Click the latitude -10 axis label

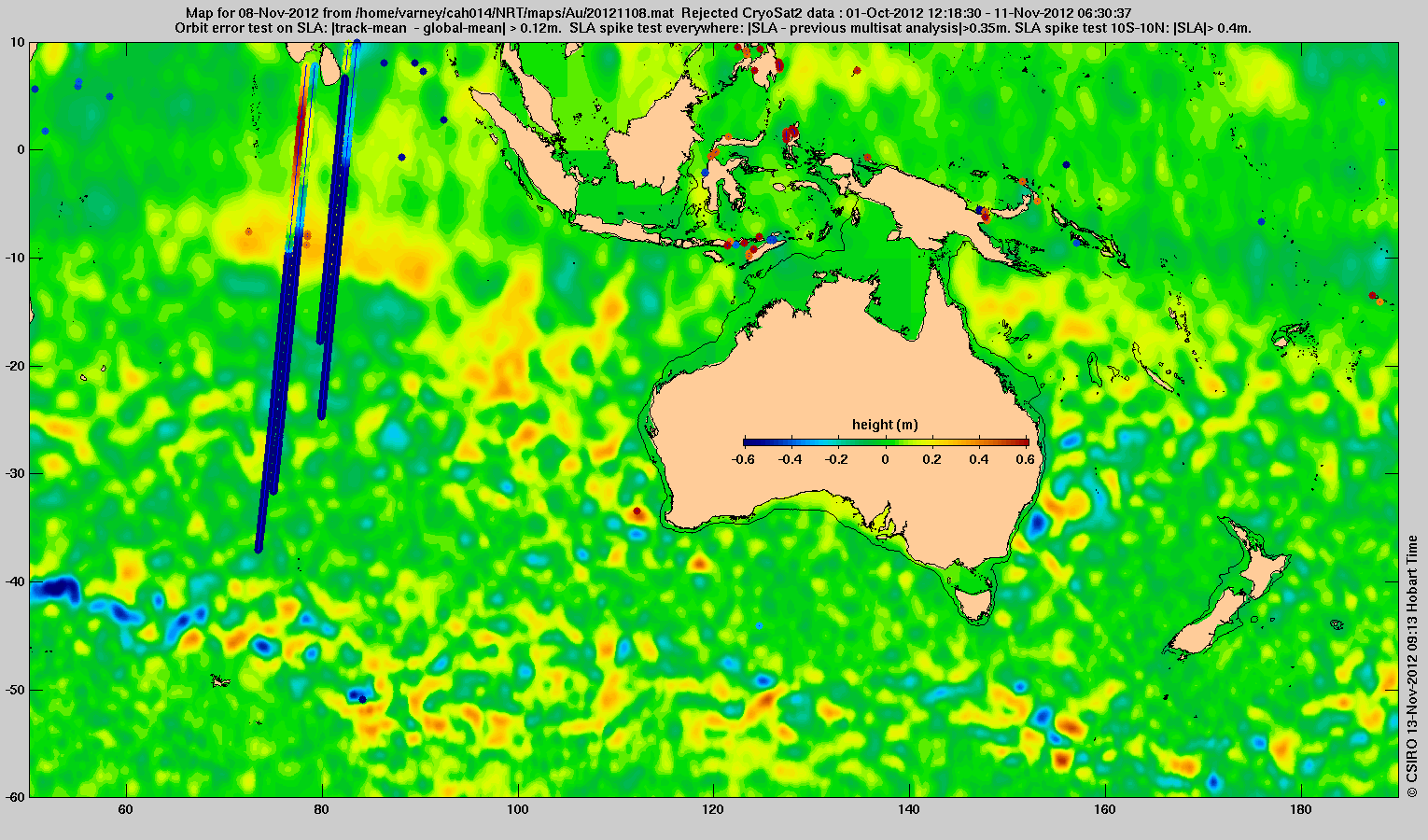[15, 258]
